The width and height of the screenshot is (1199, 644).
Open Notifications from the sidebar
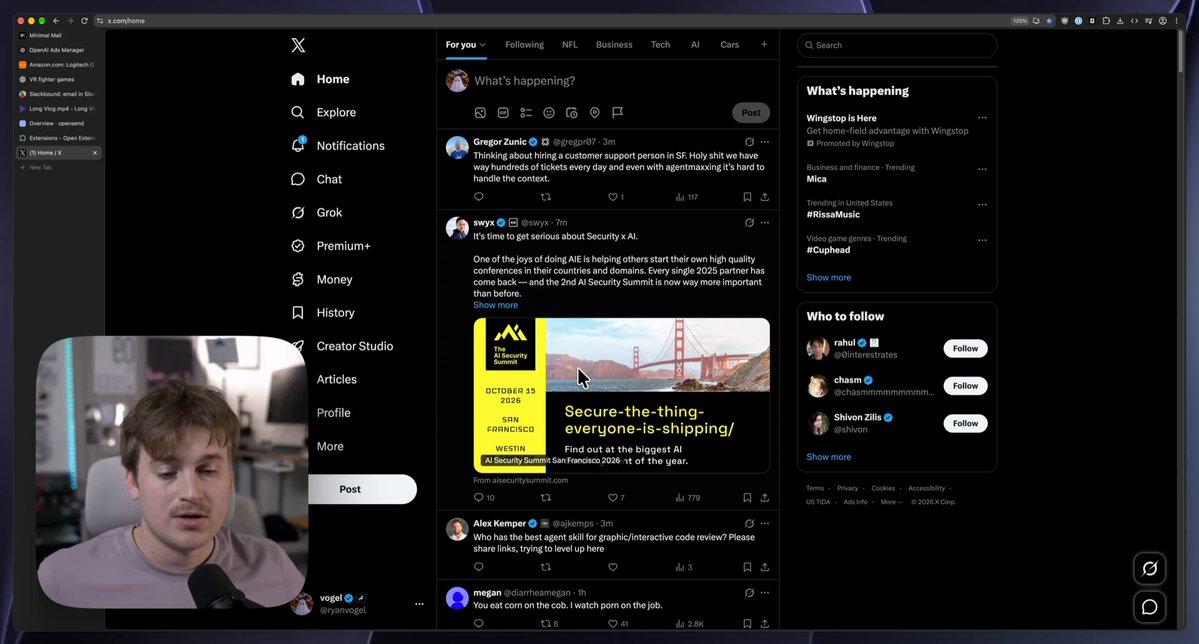(337, 145)
